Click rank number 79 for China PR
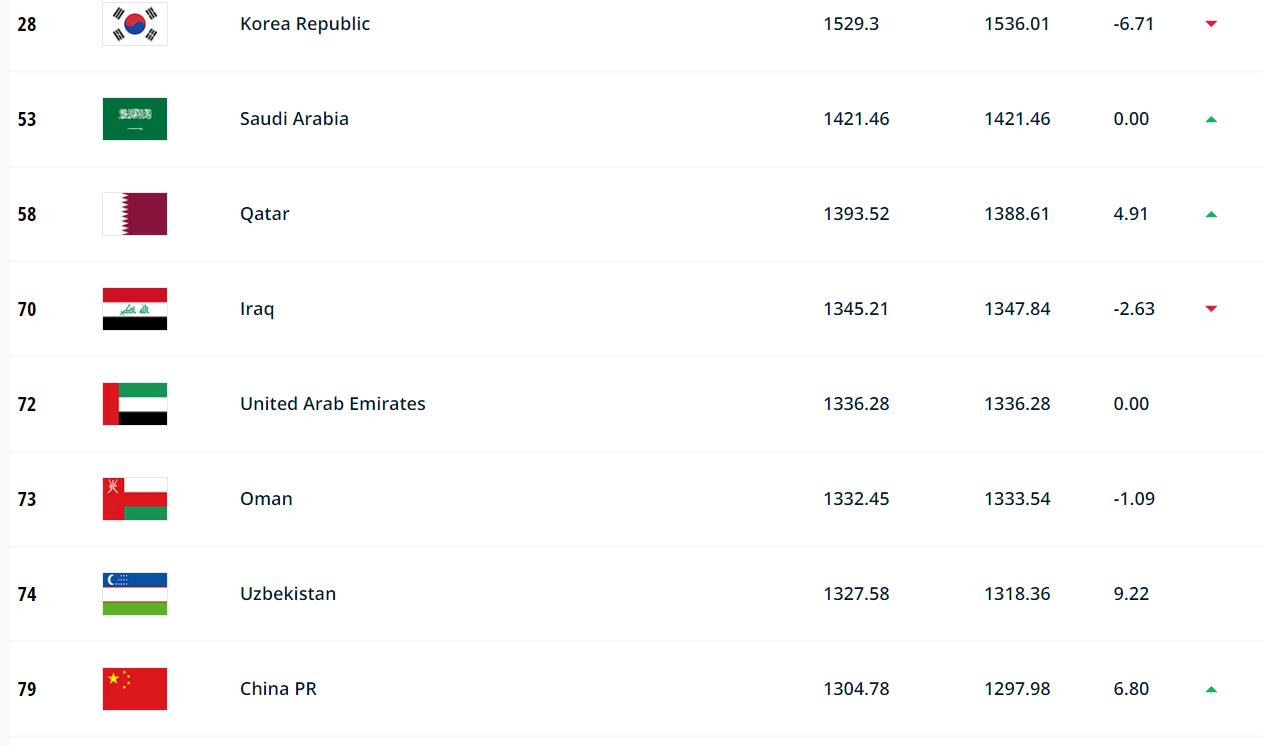 (x=27, y=690)
